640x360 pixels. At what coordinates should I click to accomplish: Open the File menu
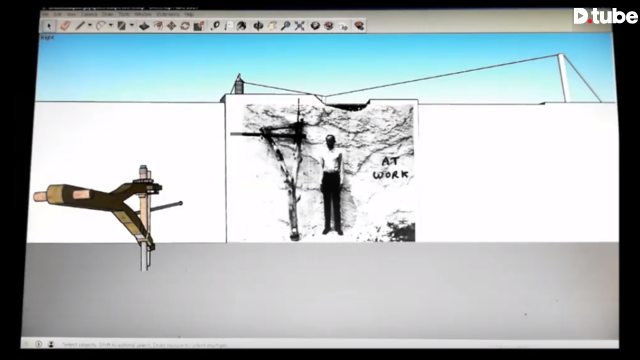tap(46, 14)
